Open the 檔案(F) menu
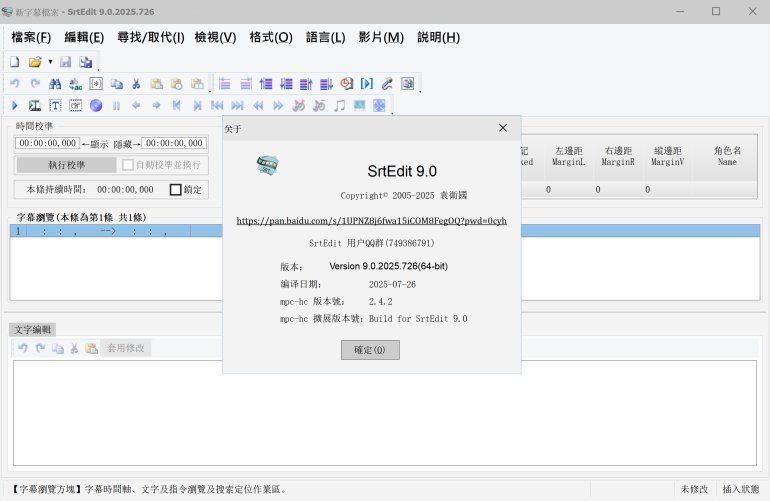770x501 pixels. [31, 37]
